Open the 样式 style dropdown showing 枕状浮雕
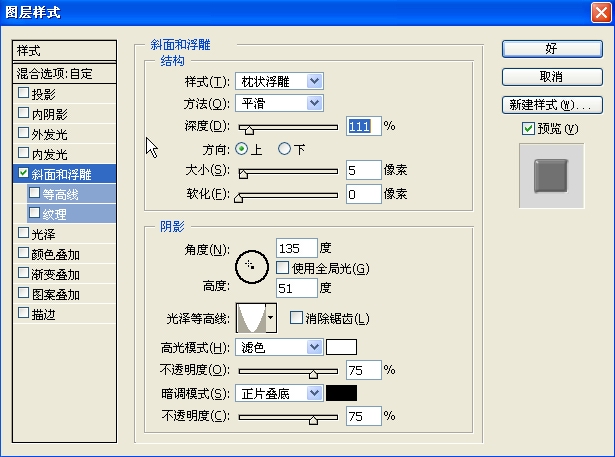 click(279, 82)
